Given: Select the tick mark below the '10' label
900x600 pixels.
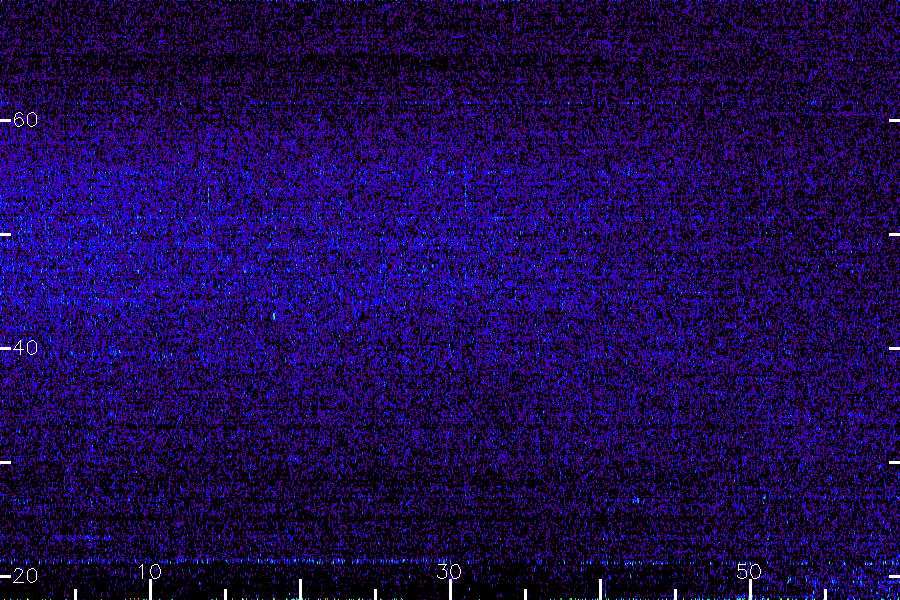Looking at the screenshot, I should (150, 590).
